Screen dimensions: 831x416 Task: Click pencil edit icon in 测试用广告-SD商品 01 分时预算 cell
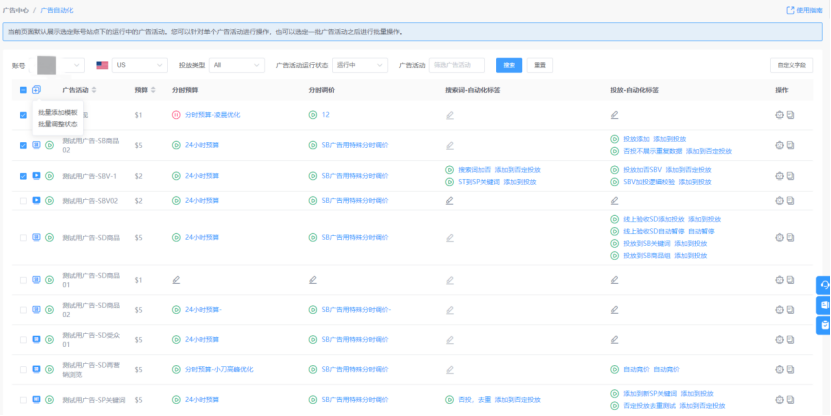[176, 280]
